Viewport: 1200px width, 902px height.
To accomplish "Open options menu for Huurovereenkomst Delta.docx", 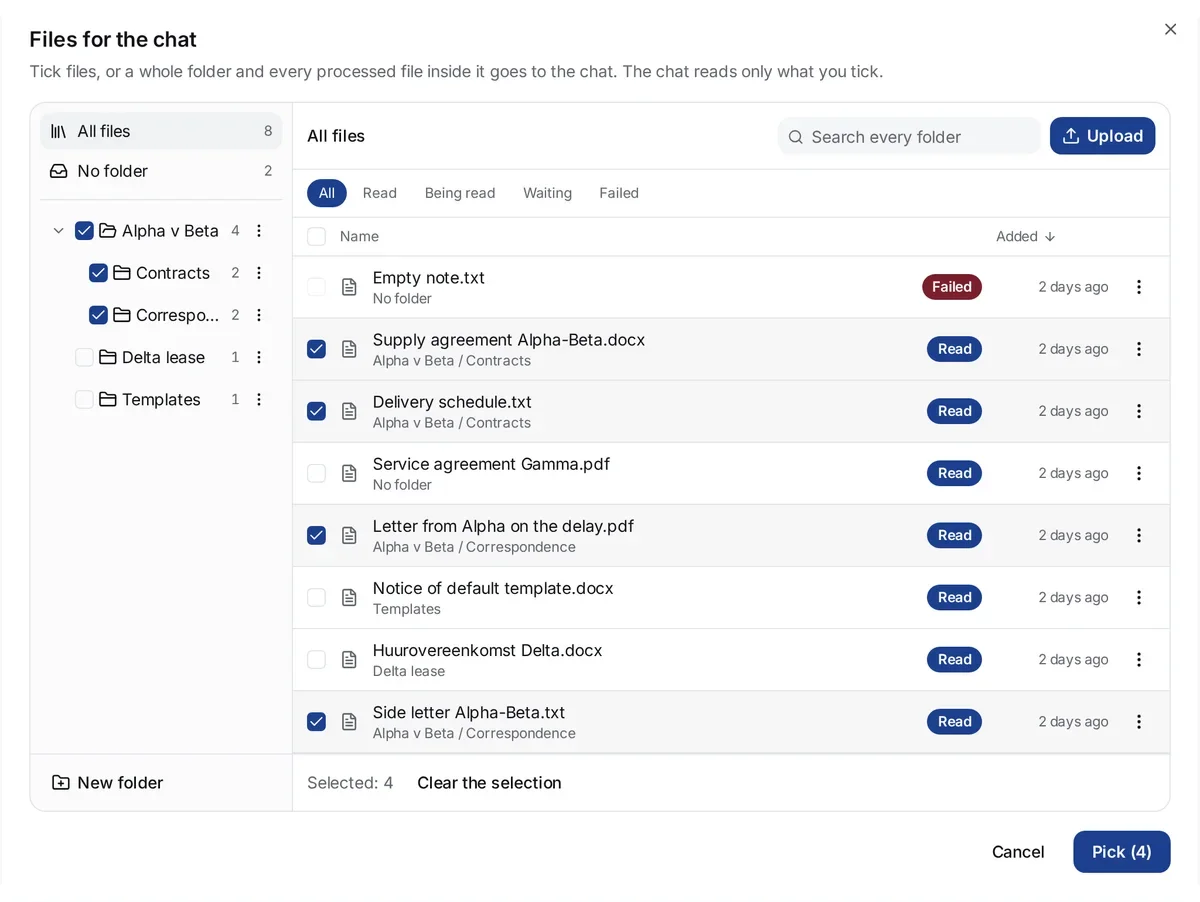I will [1138, 659].
